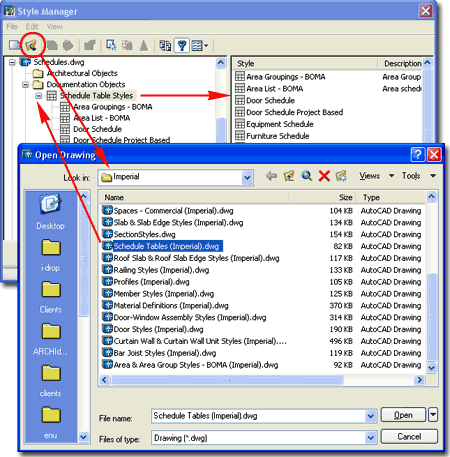Open the Files of type dropdown
450x457 pixels.
(370, 438)
